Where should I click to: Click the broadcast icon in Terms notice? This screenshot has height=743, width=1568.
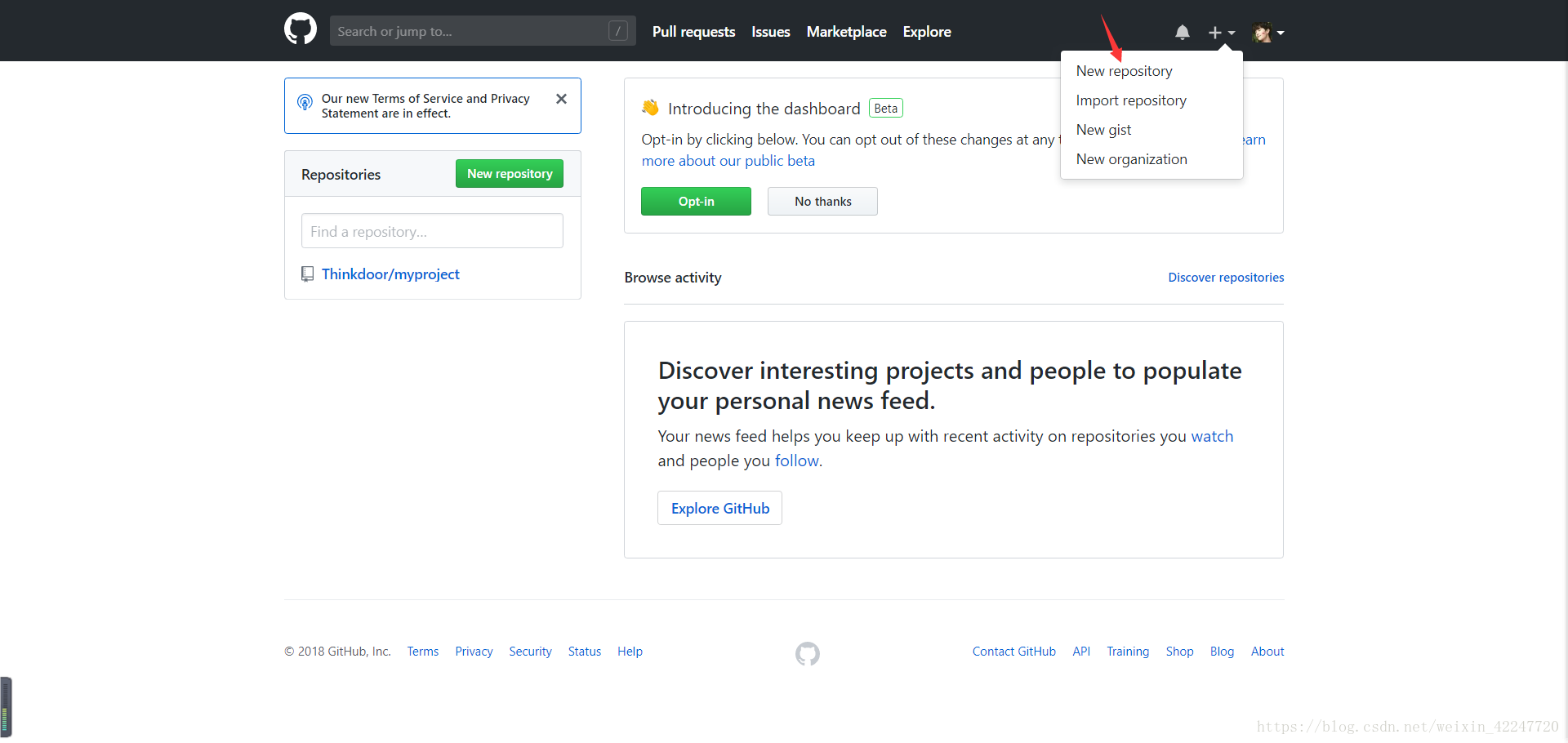pyautogui.click(x=305, y=102)
